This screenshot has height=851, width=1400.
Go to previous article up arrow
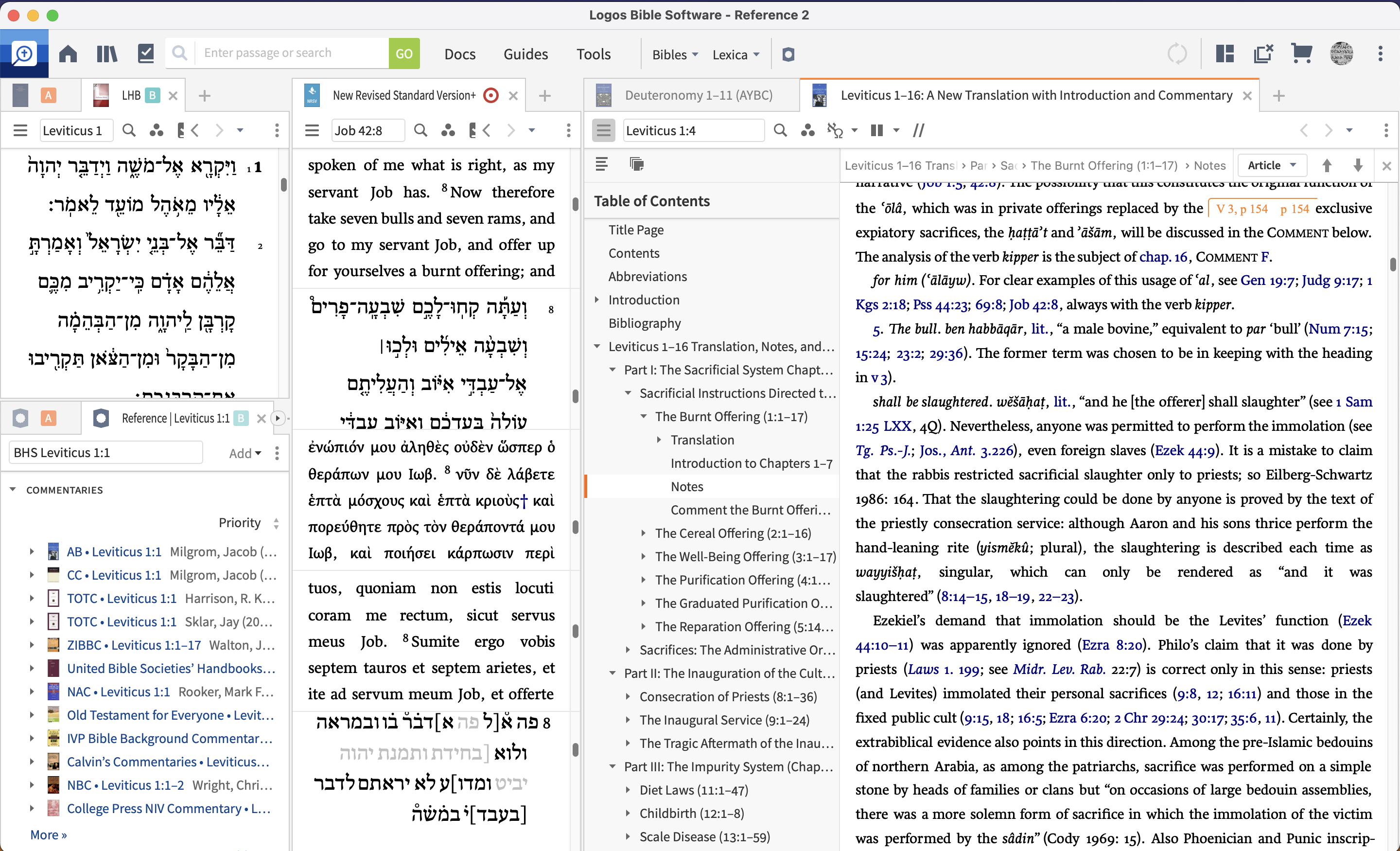1327,165
